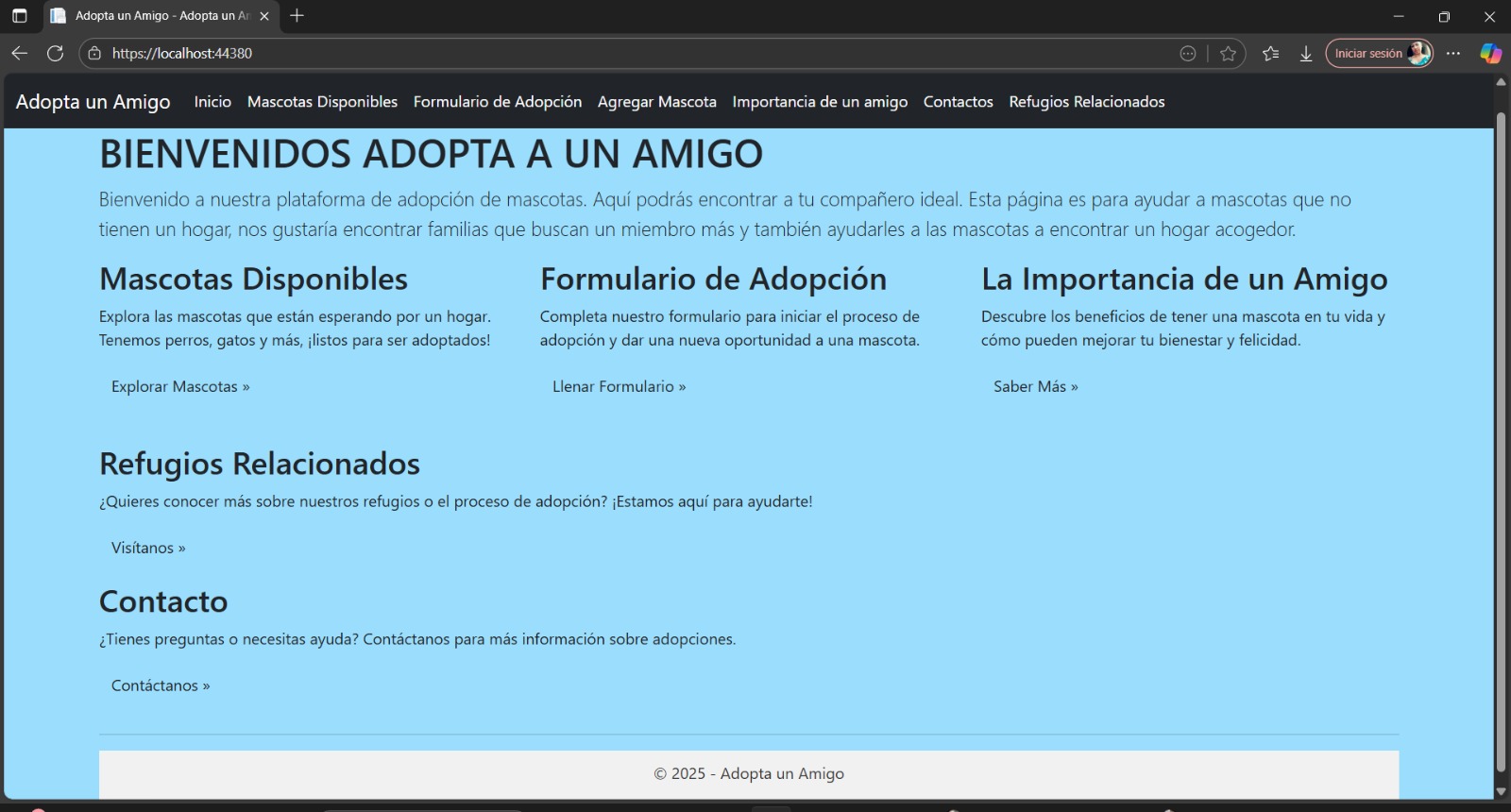
Task: Reload the page with the refresh icon
Action: click(x=56, y=54)
